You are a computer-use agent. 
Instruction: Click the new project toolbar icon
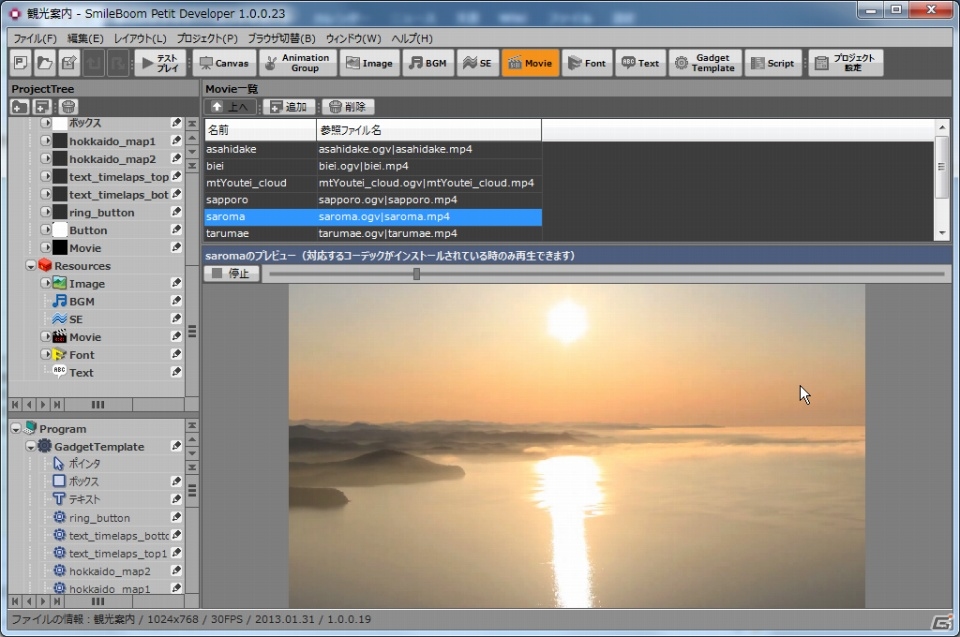pyautogui.click(x=21, y=62)
